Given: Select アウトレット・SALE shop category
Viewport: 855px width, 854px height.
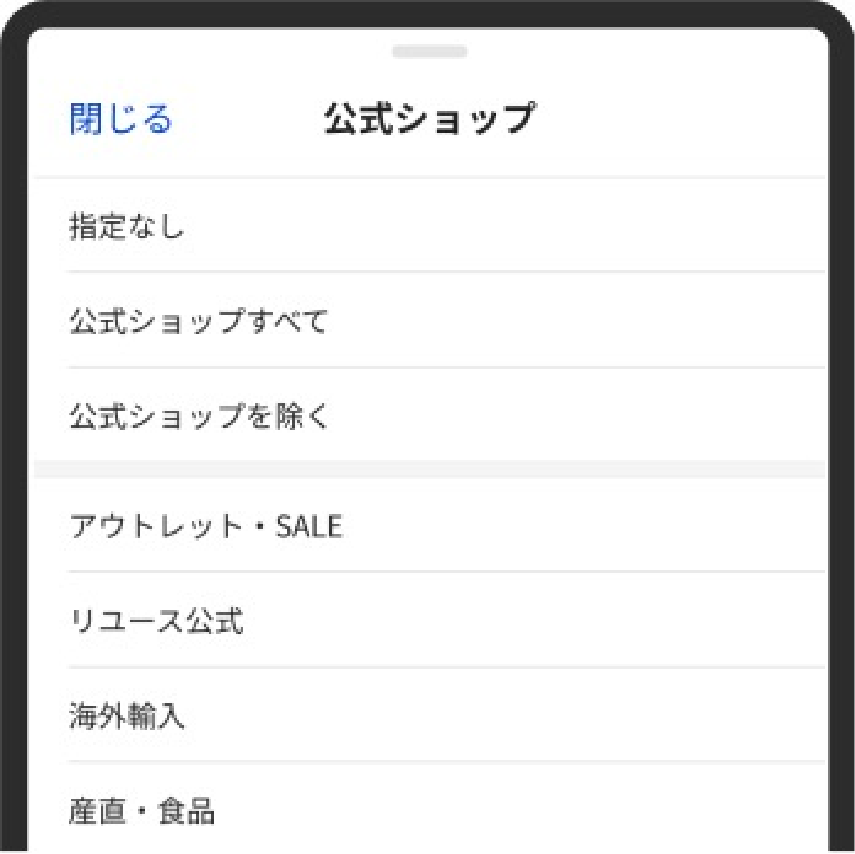Looking at the screenshot, I should pos(429,525).
